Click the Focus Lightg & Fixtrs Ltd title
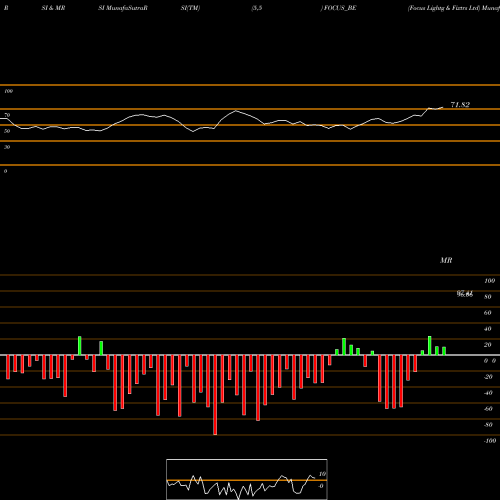 click(444, 8)
